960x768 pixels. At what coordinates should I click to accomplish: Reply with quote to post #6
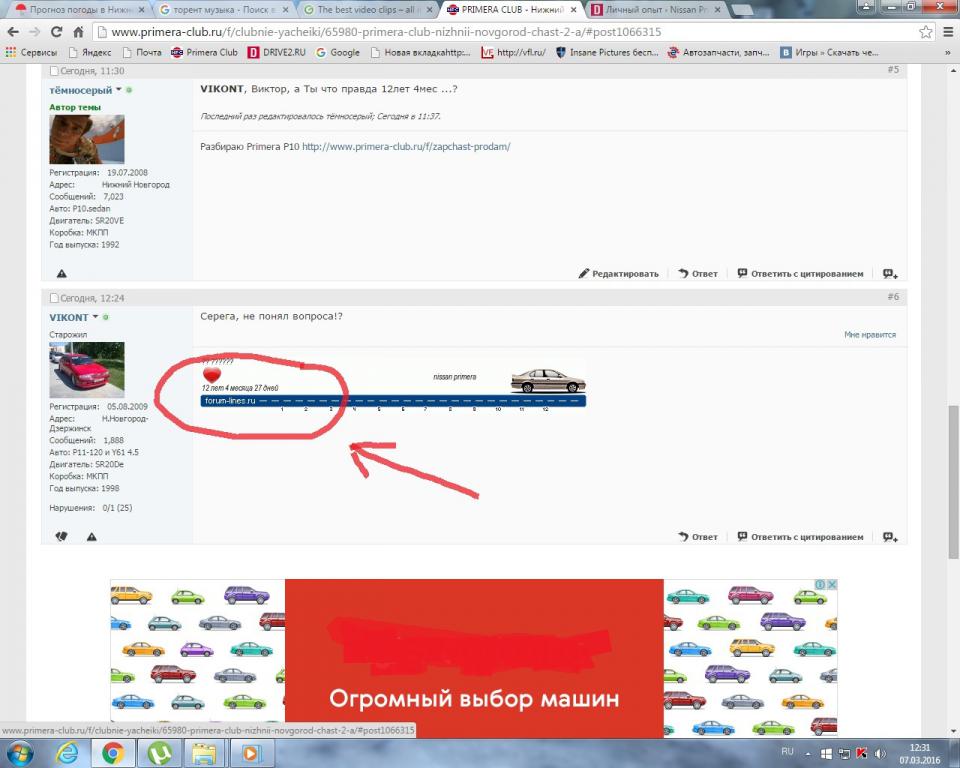pos(800,537)
